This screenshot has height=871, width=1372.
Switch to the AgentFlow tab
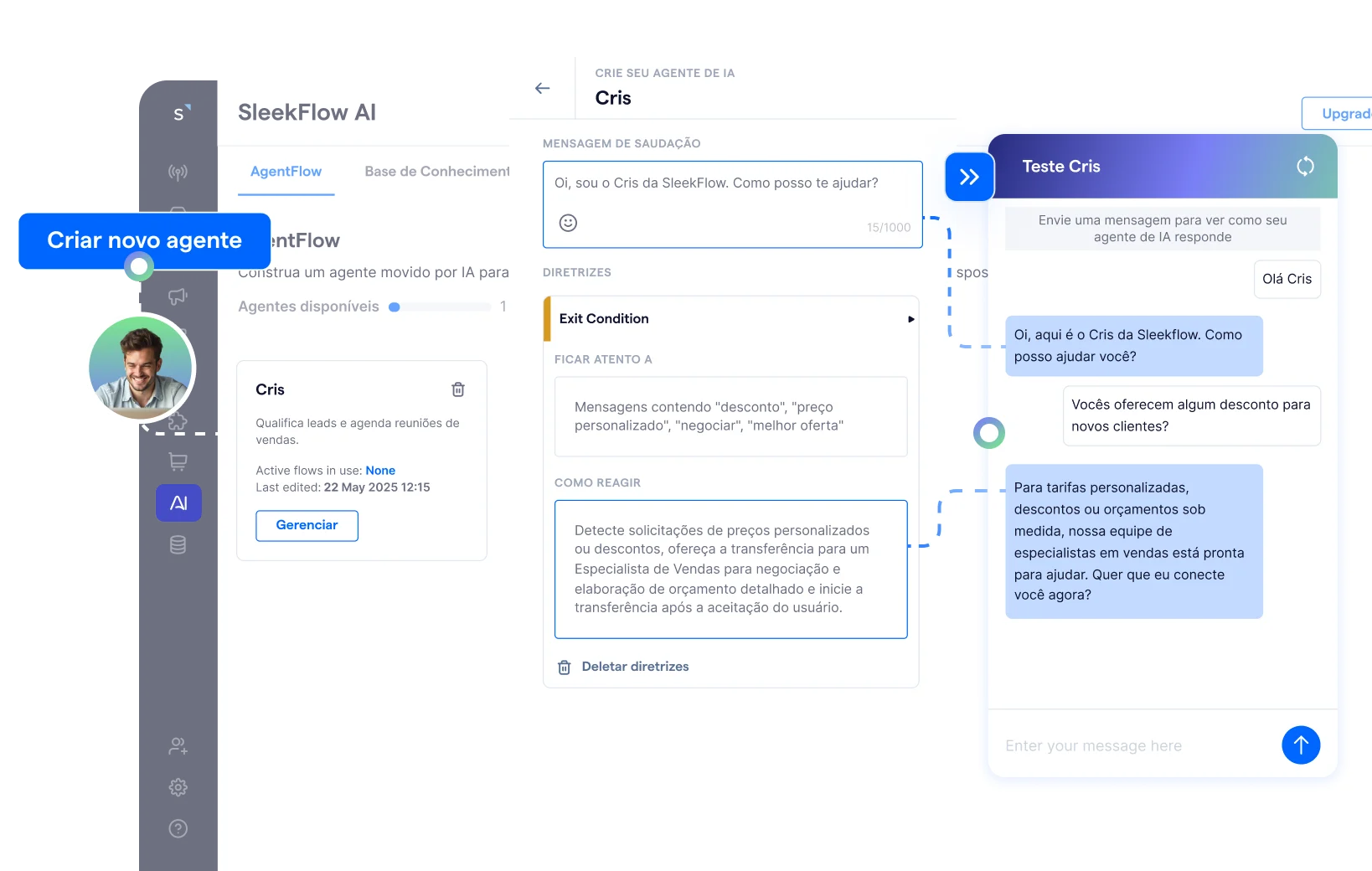286,172
